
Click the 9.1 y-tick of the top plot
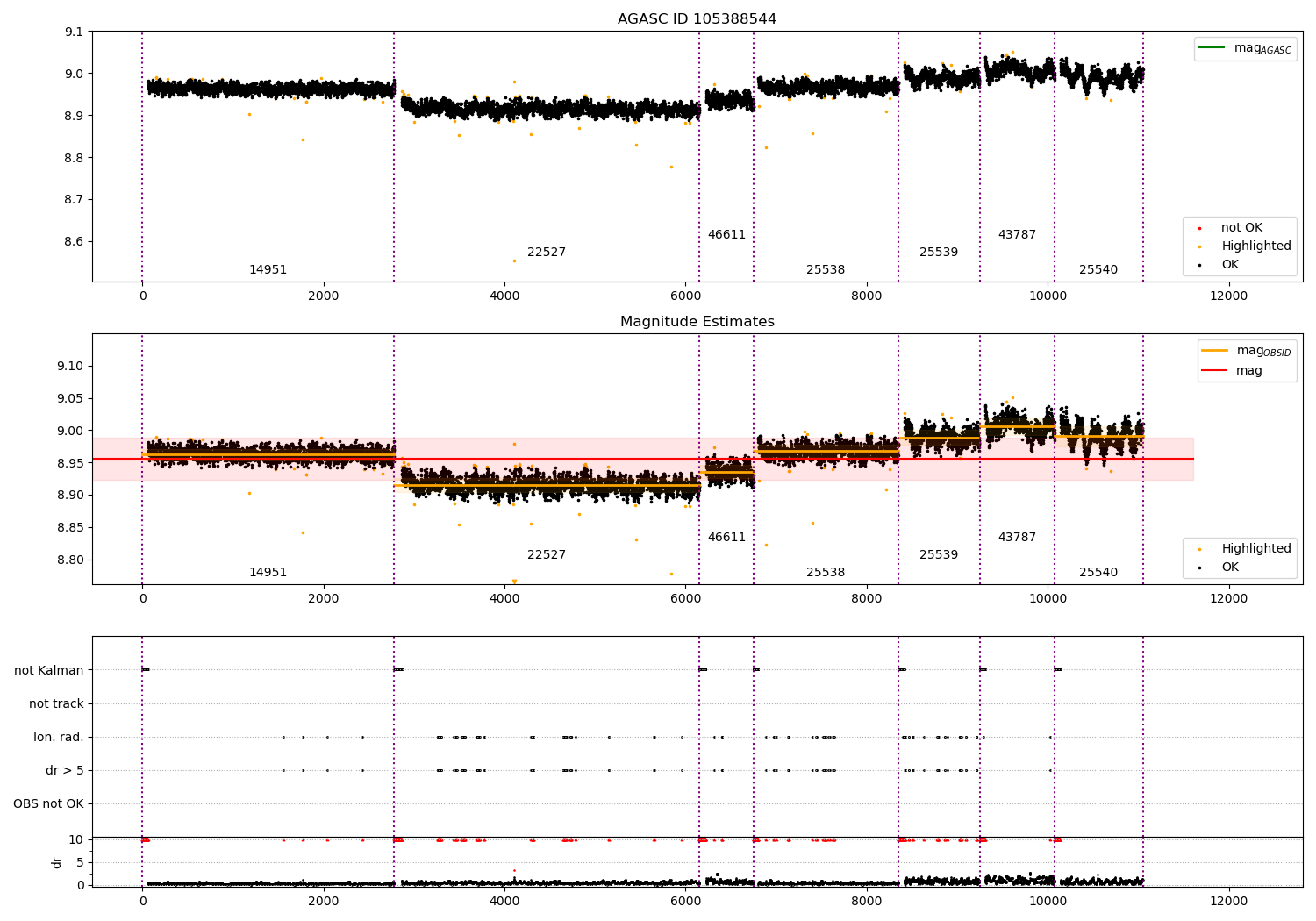pos(75,32)
